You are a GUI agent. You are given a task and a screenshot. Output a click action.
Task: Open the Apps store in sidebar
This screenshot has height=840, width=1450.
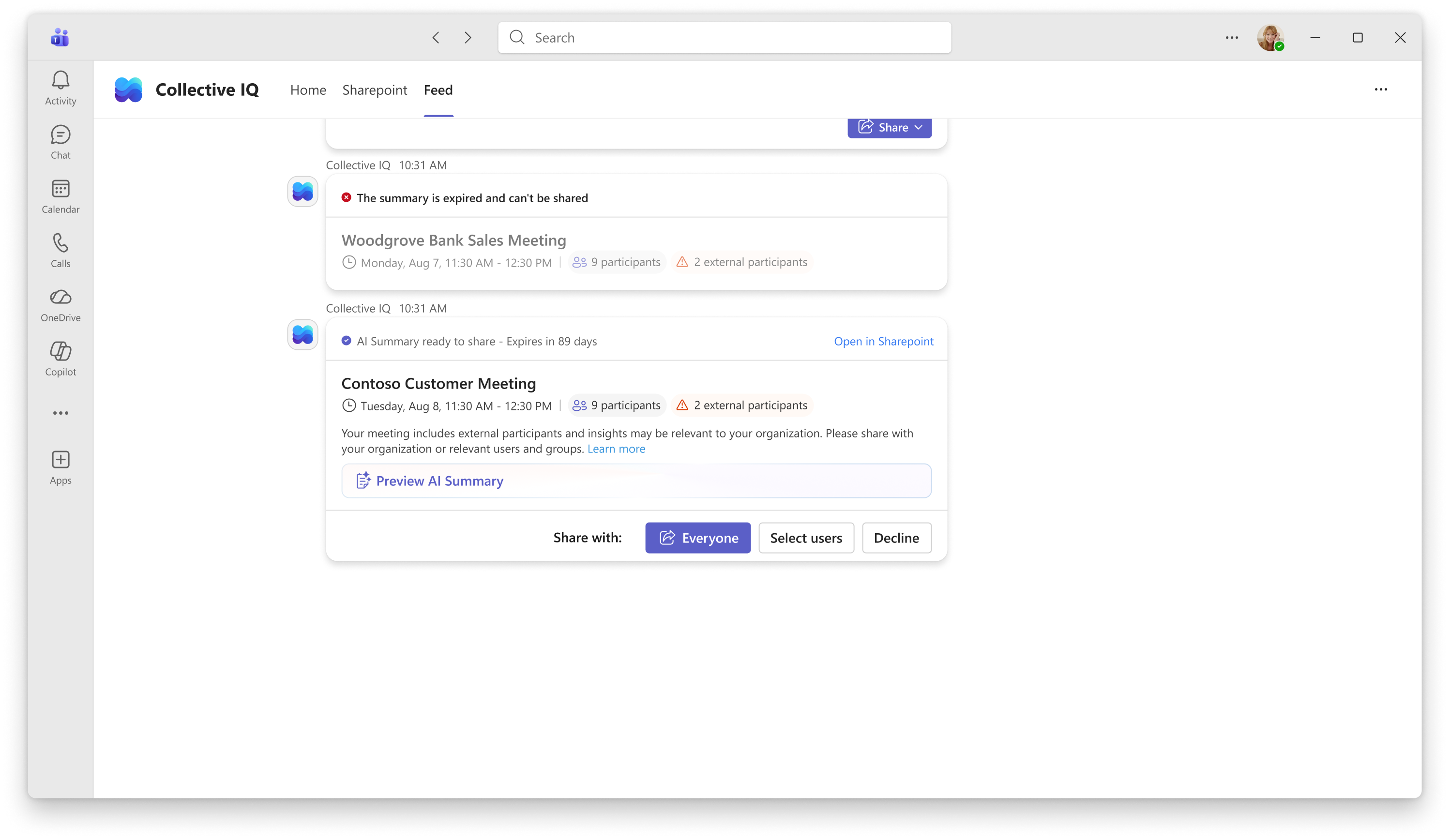coord(60,467)
